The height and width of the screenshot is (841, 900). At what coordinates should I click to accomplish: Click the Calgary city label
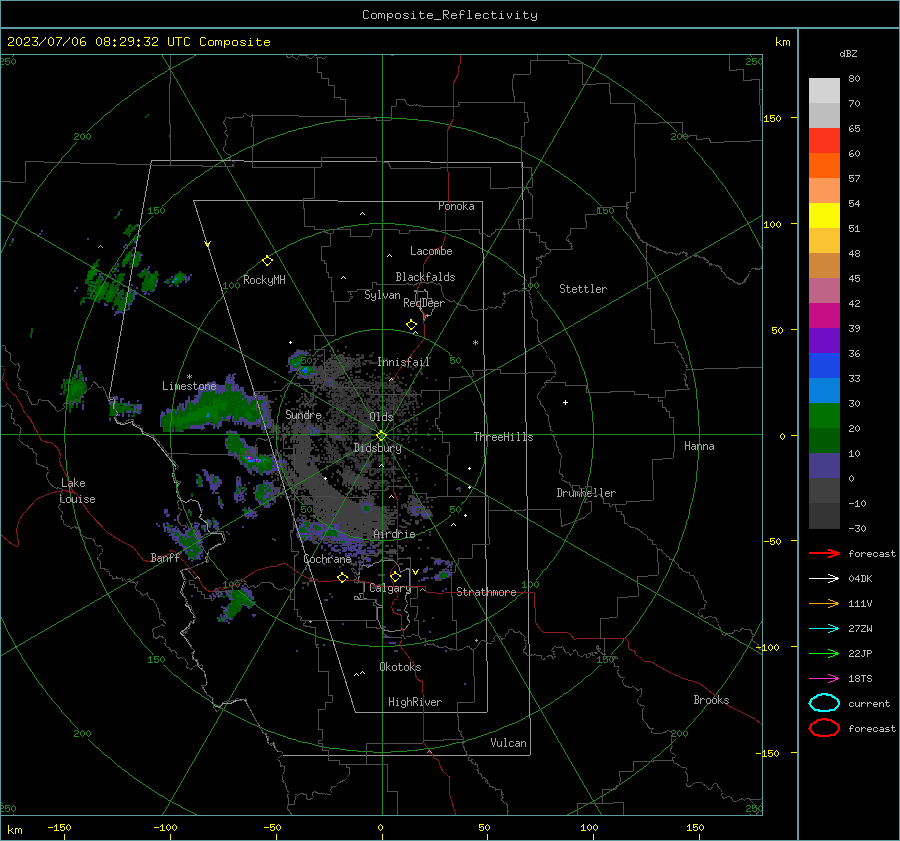[390, 588]
